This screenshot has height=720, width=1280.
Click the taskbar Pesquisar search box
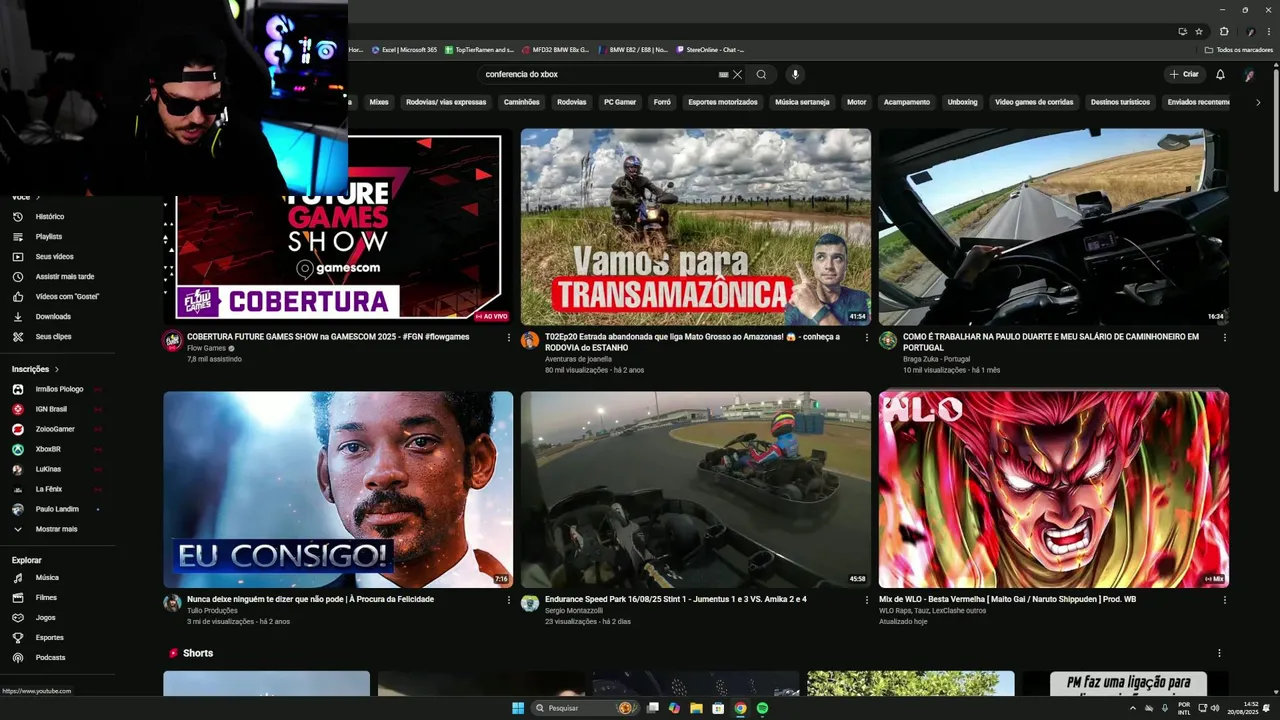pyautogui.click(x=584, y=708)
